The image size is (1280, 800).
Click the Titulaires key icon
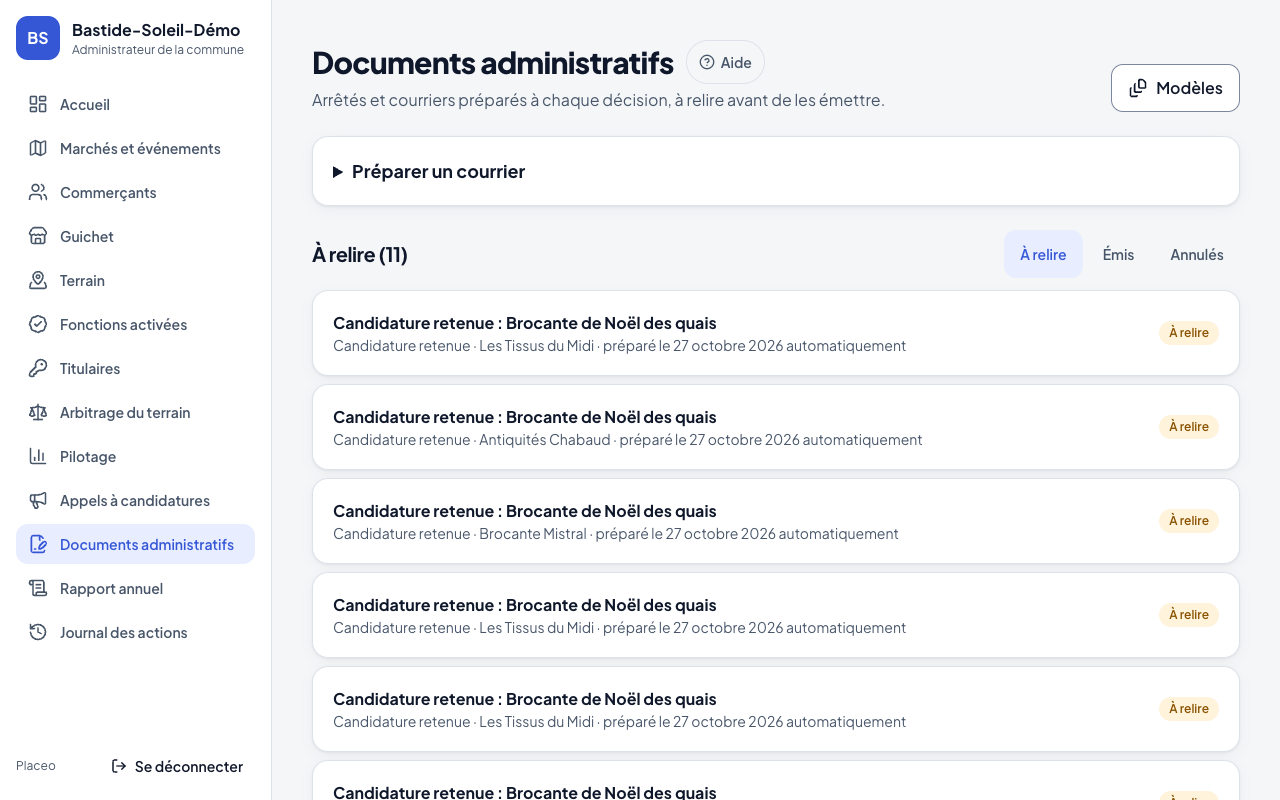(x=38, y=368)
